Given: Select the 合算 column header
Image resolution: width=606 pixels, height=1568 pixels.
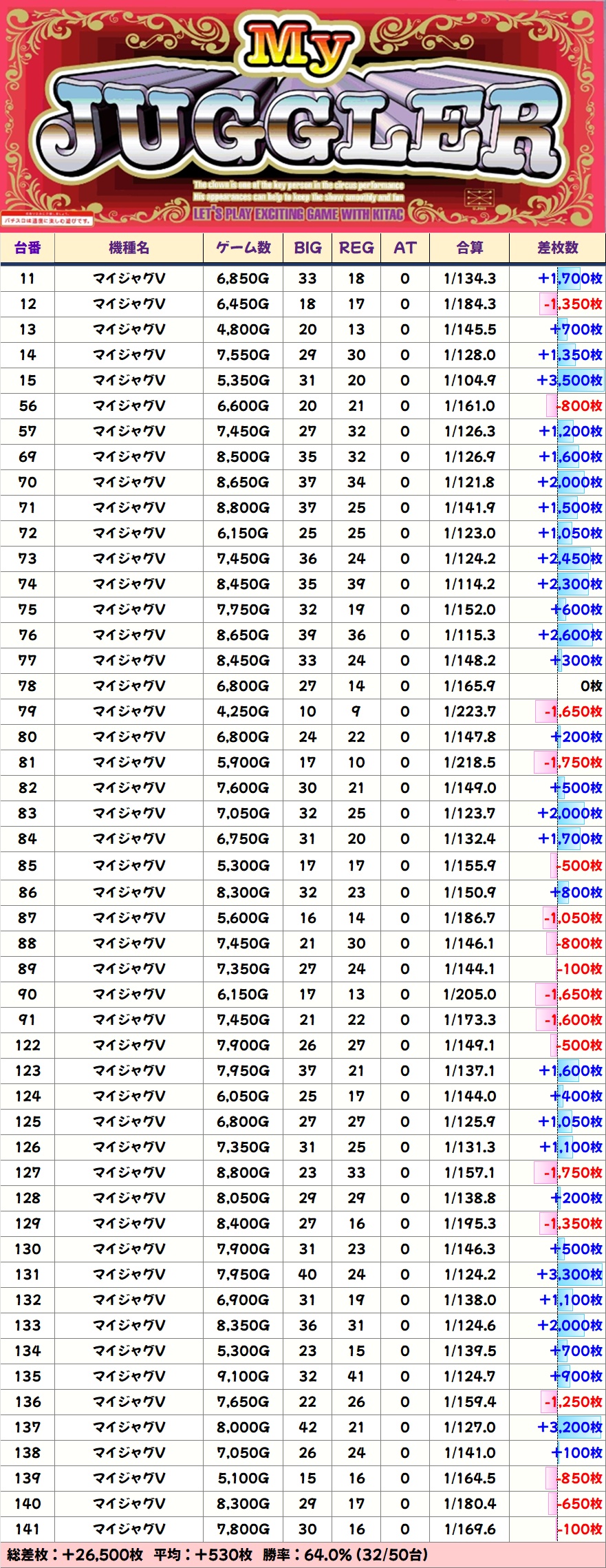Looking at the screenshot, I should [x=469, y=248].
